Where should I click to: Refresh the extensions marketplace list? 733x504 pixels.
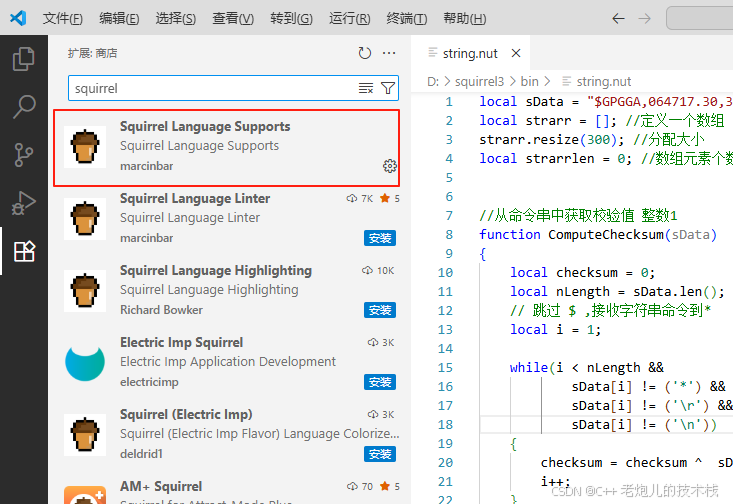[365, 53]
